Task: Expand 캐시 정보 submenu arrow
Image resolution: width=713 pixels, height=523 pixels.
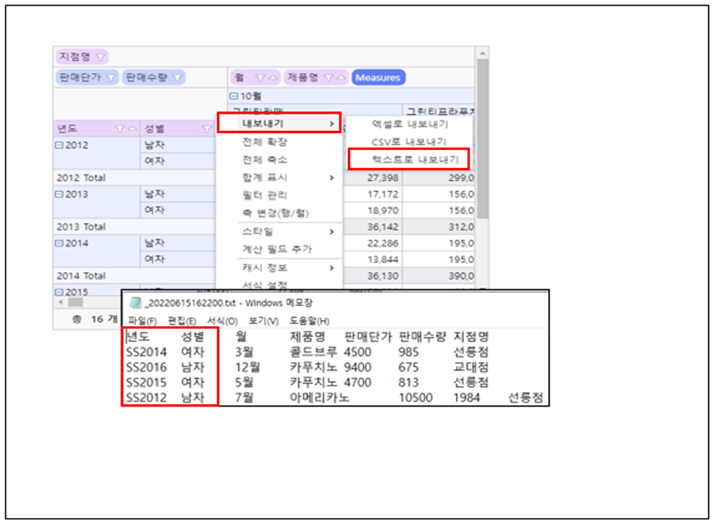Action: click(x=331, y=268)
